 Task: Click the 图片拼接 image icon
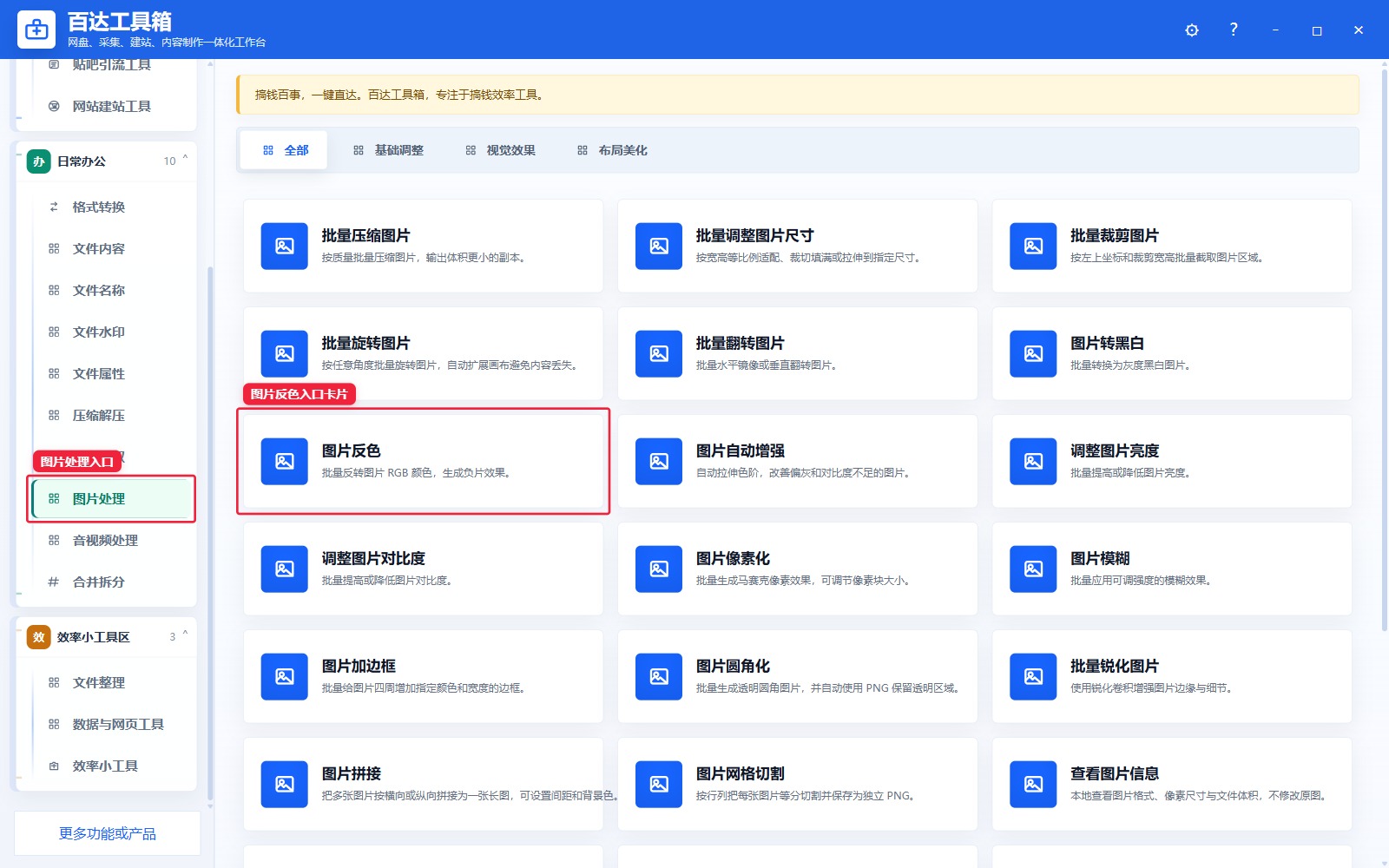[x=284, y=784]
